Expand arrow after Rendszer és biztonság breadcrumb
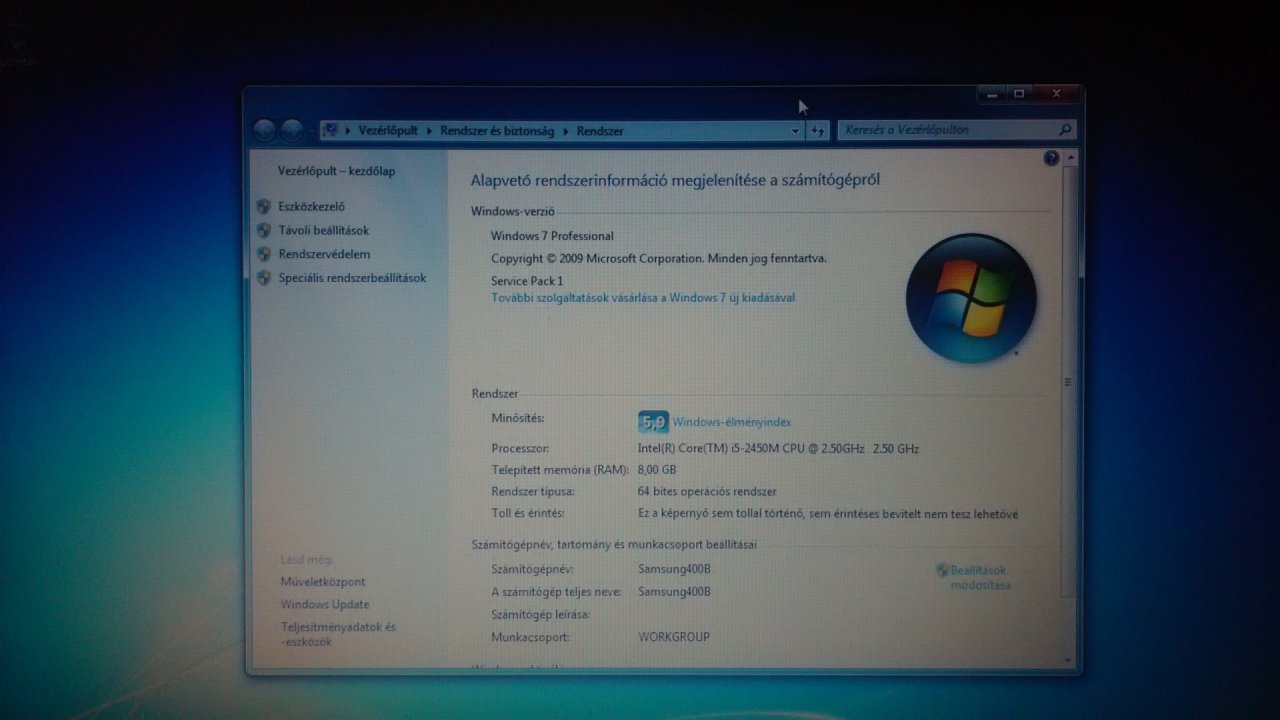The height and width of the screenshot is (720, 1280). (x=566, y=131)
